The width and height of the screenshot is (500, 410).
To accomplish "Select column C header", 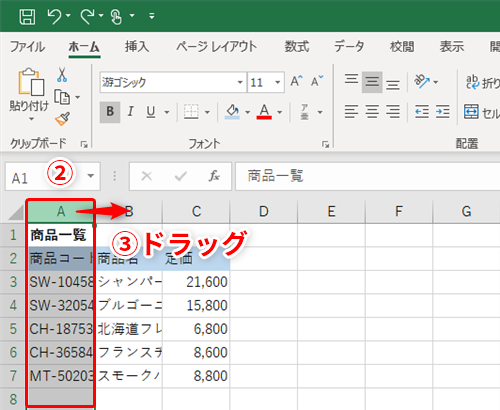I will tap(196, 212).
